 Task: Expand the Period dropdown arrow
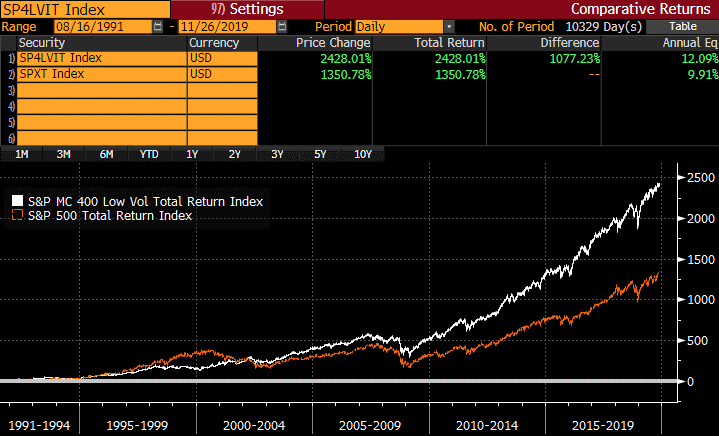pos(449,27)
